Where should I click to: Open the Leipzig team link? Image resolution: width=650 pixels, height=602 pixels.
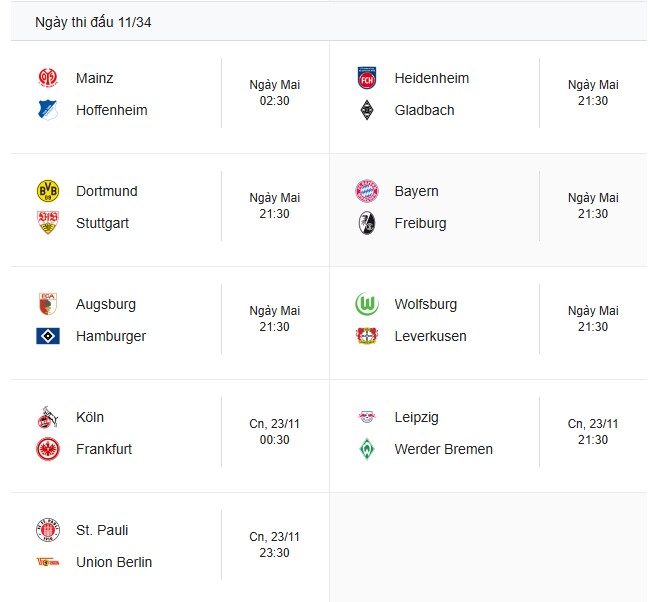coord(416,417)
